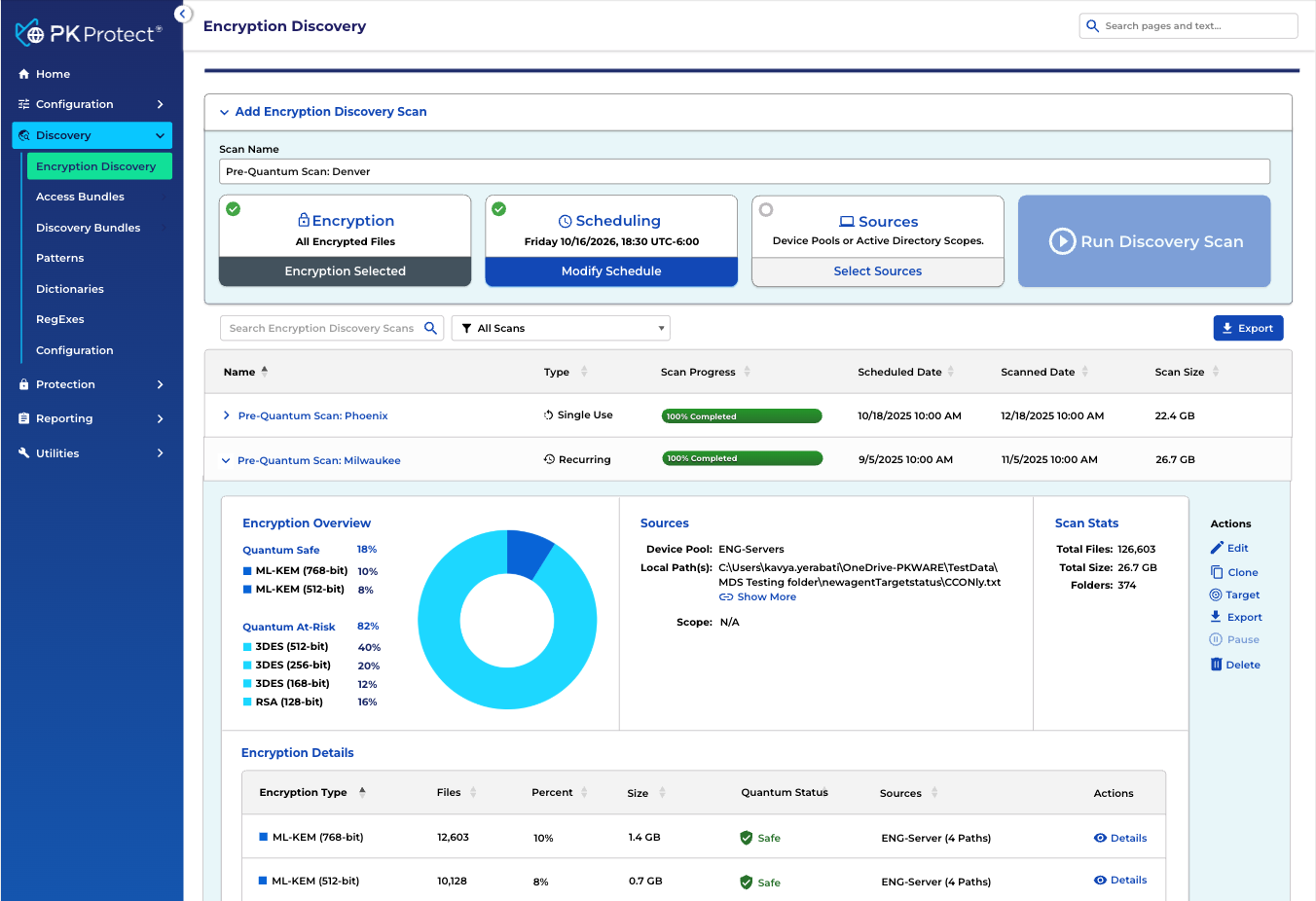The height and width of the screenshot is (901, 1316).
Task: Click the laptop icon on Sources card
Action: point(847,222)
